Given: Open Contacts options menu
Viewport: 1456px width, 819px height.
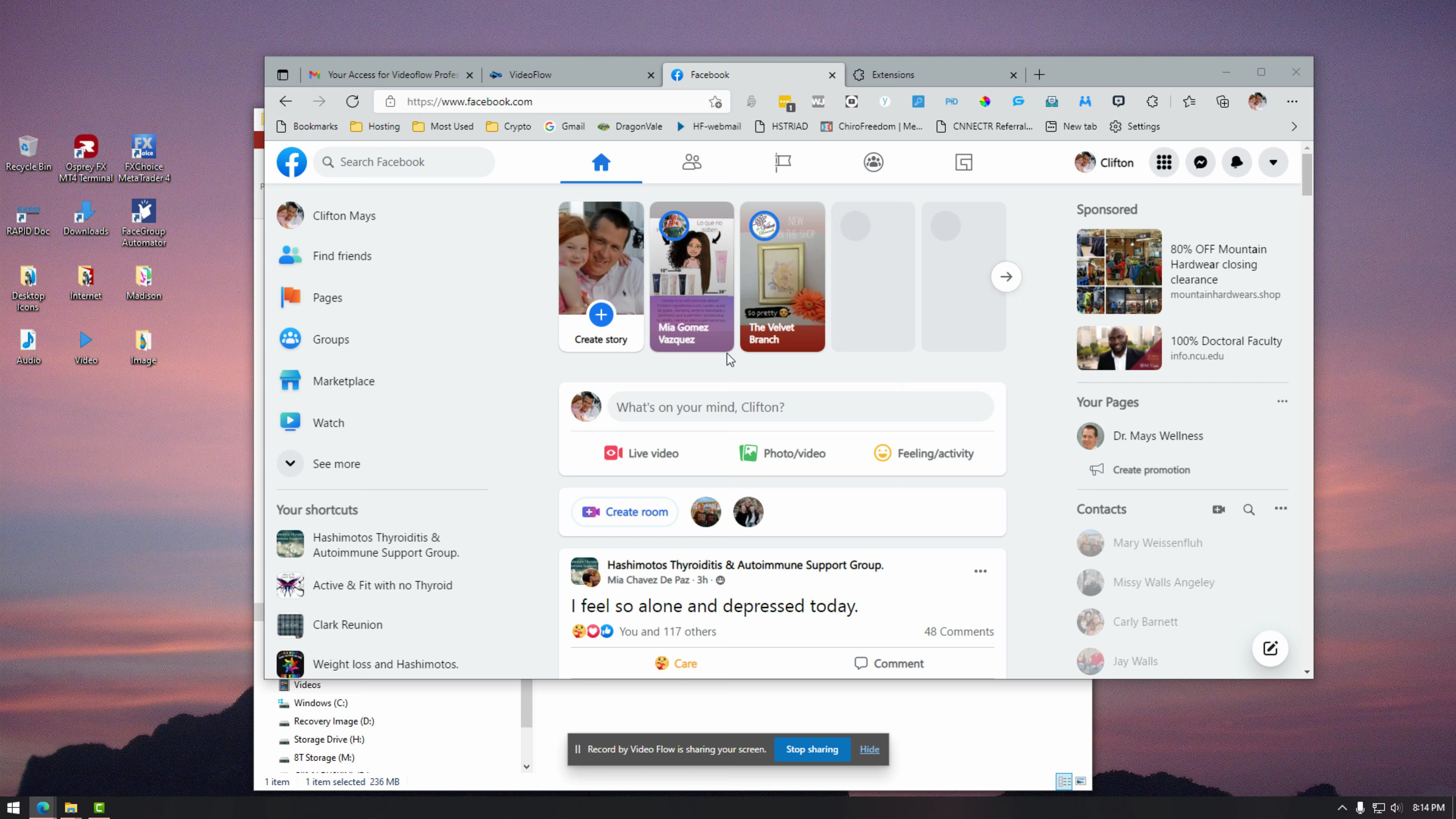Looking at the screenshot, I should (1281, 509).
